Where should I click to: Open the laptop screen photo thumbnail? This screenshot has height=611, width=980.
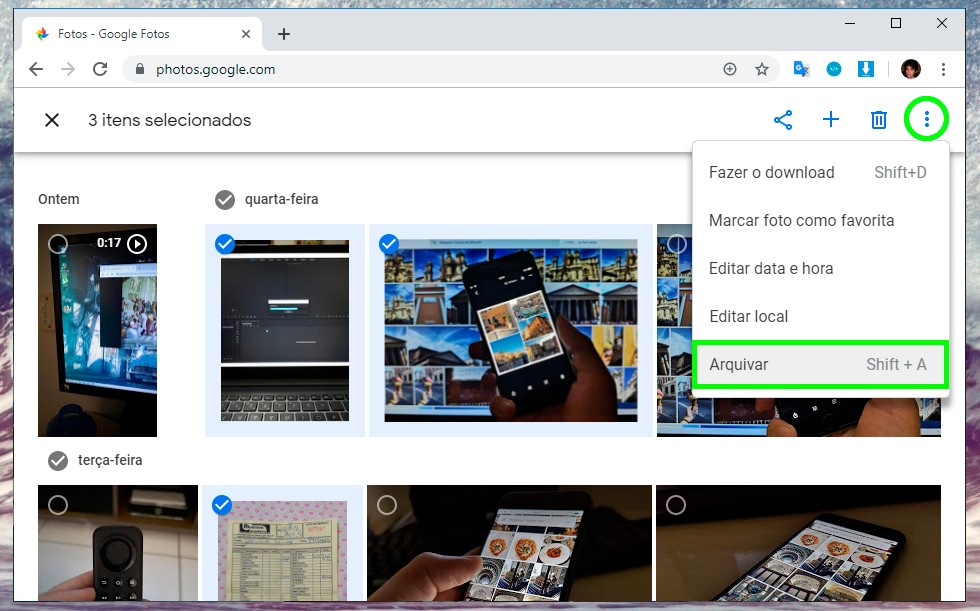(x=285, y=330)
